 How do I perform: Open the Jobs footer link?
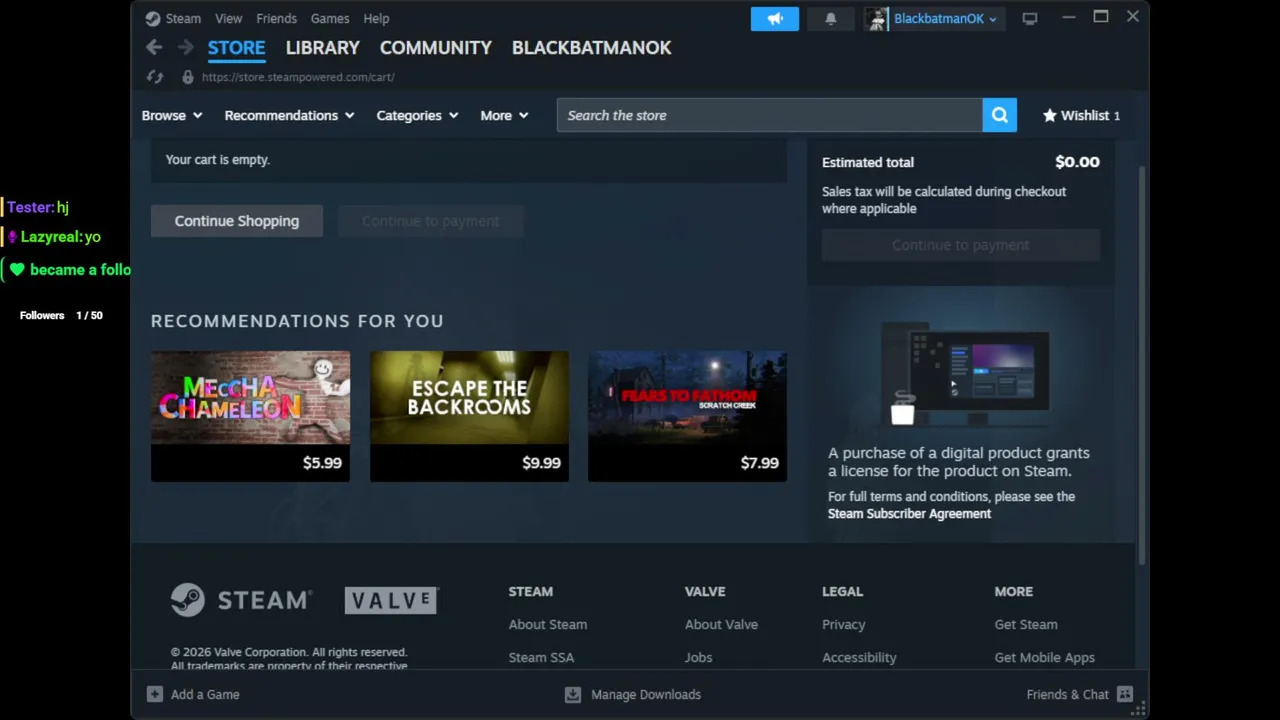698,657
